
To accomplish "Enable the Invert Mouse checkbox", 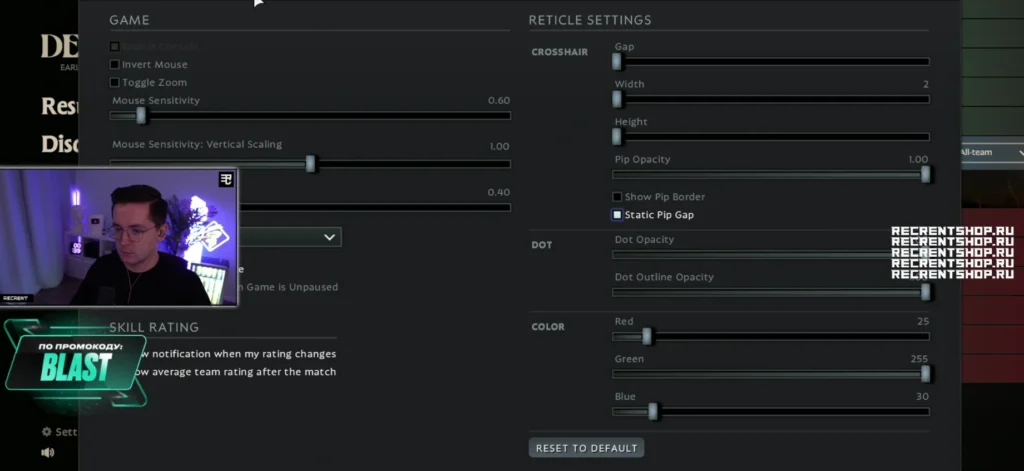I will (x=115, y=65).
